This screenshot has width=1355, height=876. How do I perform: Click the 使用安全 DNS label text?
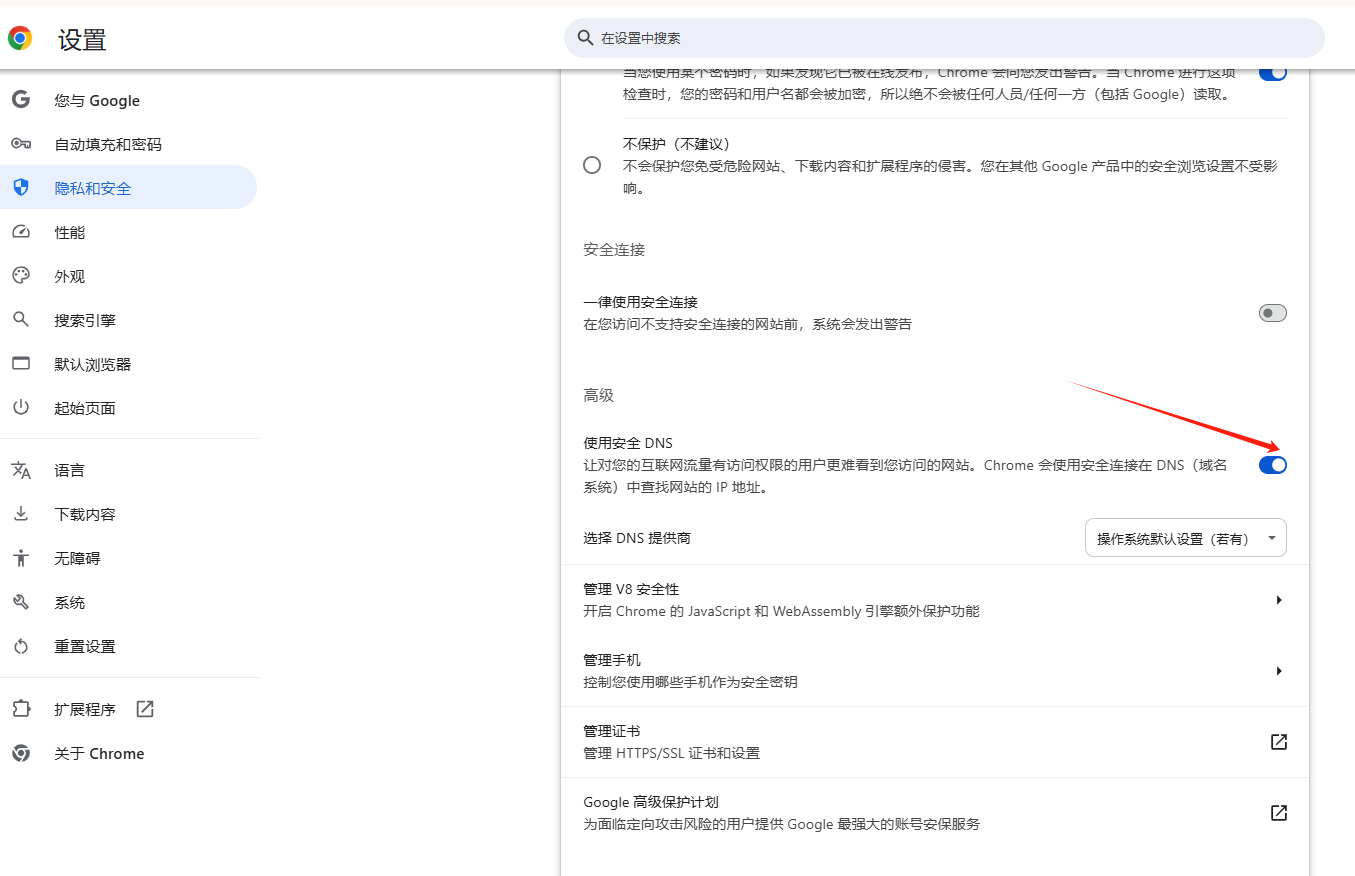click(628, 443)
